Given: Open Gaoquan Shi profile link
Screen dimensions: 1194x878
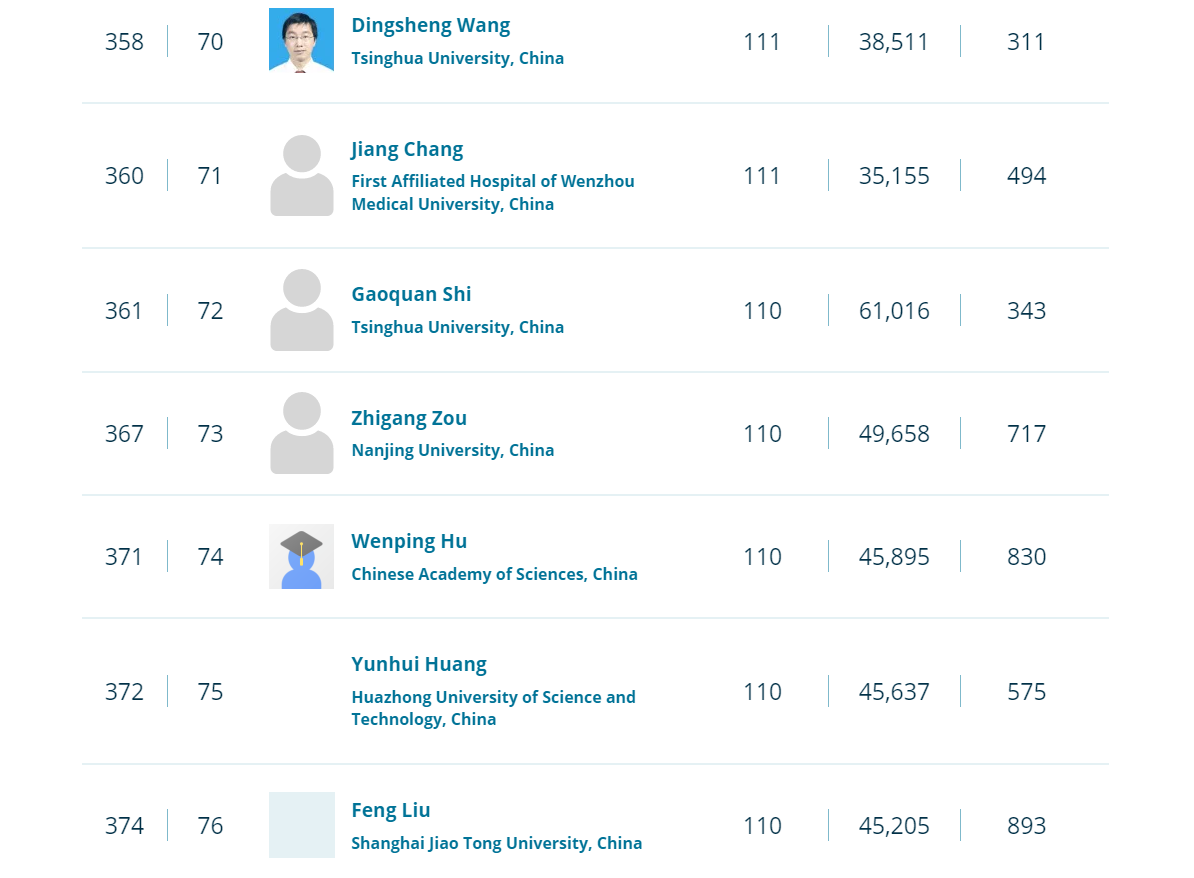Looking at the screenshot, I should pyautogui.click(x=411, y=294).
